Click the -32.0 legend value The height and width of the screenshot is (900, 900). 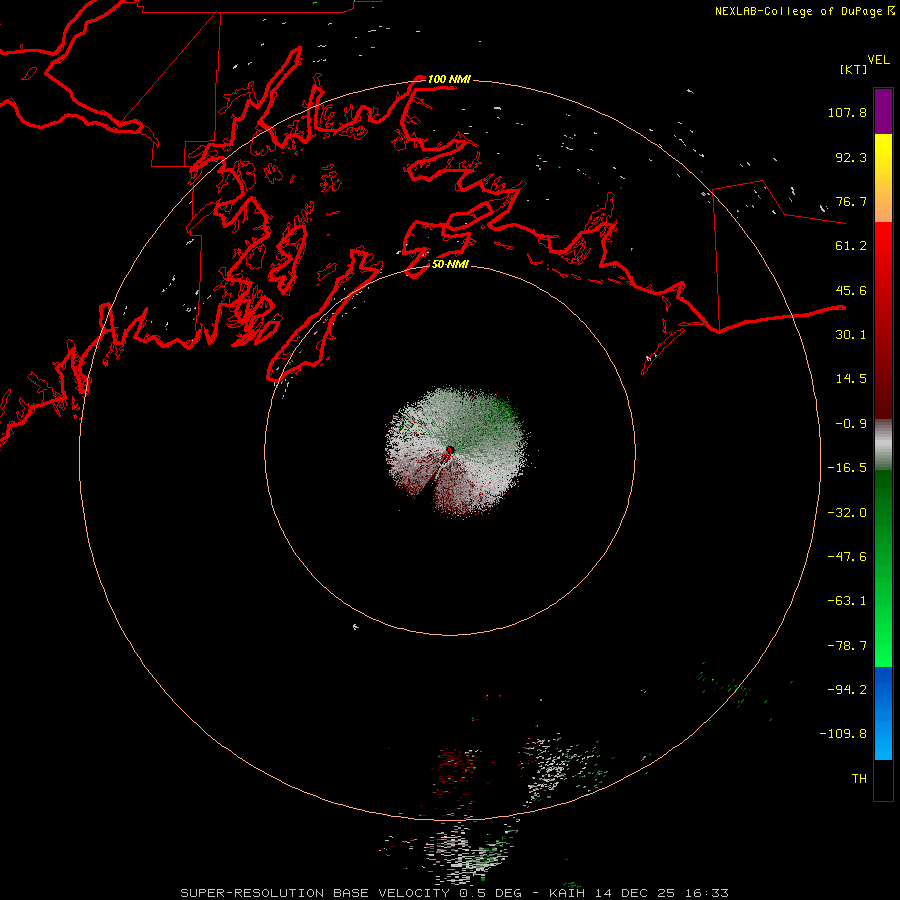[x=847, y=513]
